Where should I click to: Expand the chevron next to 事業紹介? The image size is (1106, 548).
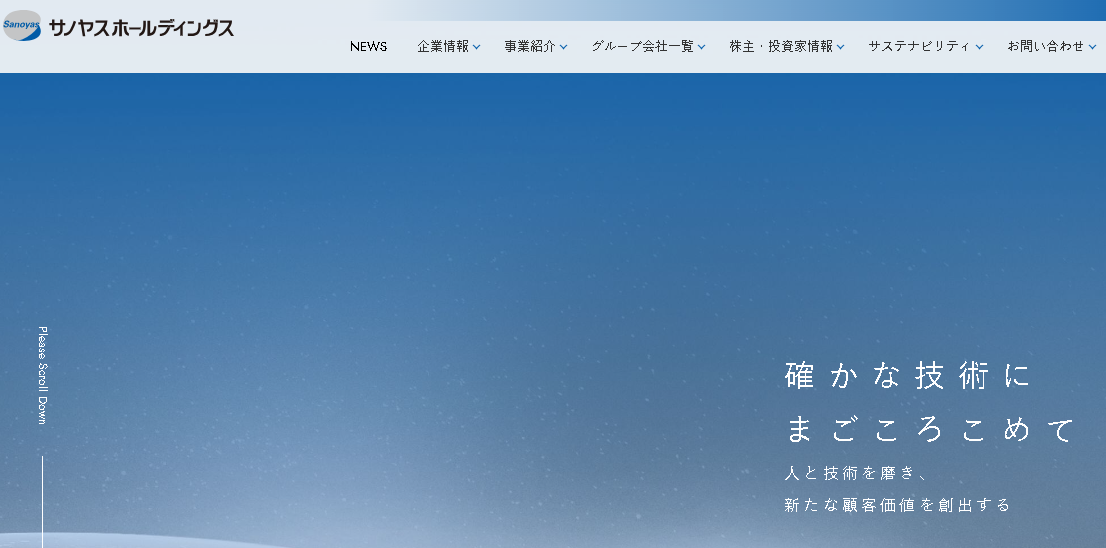(564, 47)
